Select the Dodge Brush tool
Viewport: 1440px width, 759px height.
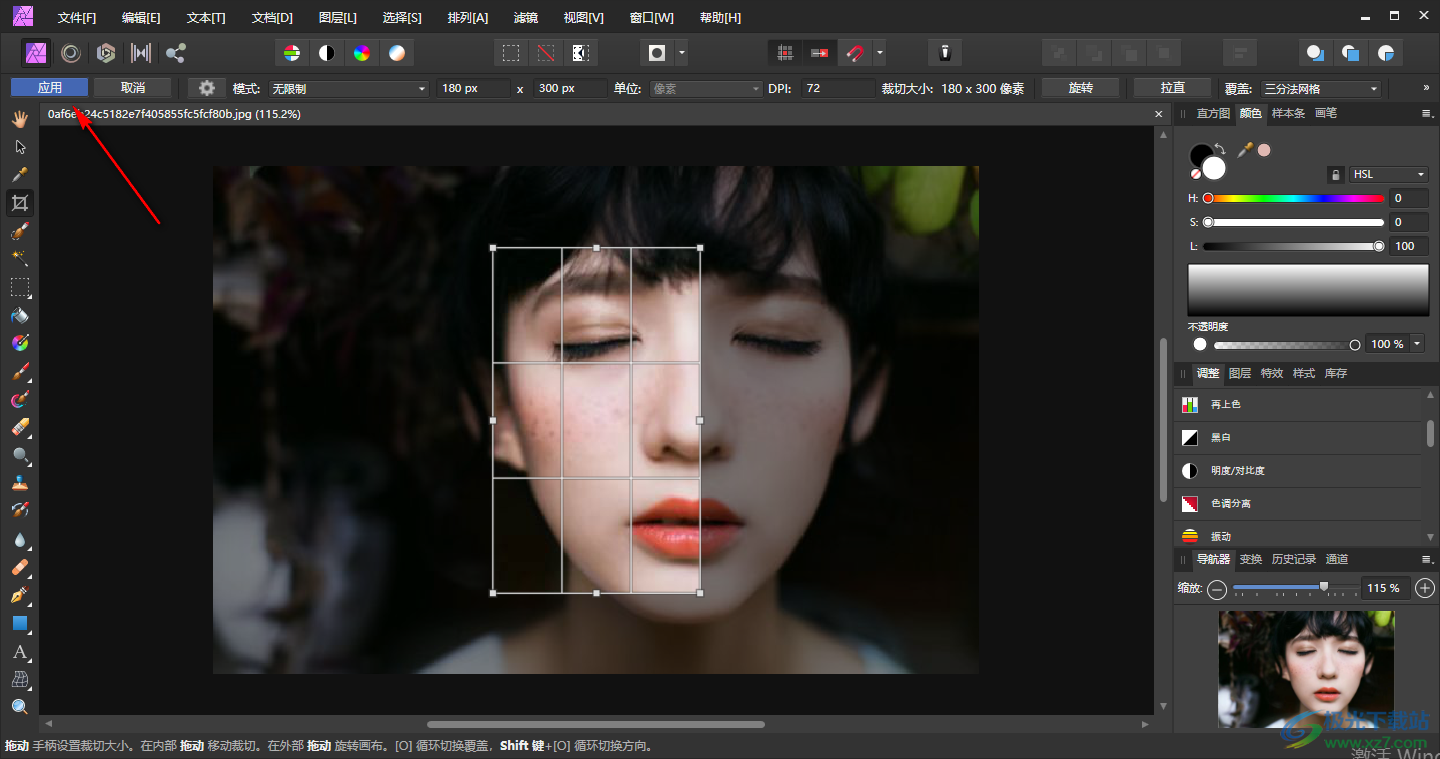tap(19, 455)
